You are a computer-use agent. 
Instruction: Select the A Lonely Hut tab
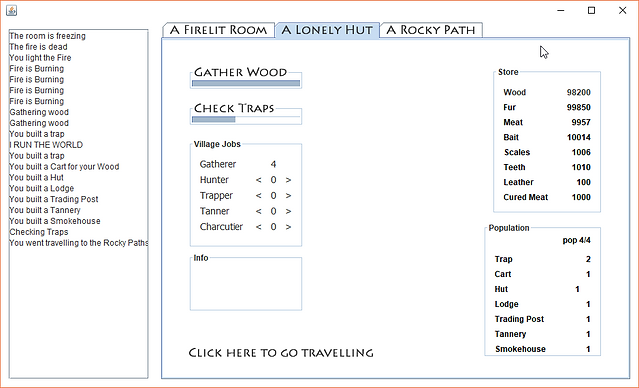(327, 30)
